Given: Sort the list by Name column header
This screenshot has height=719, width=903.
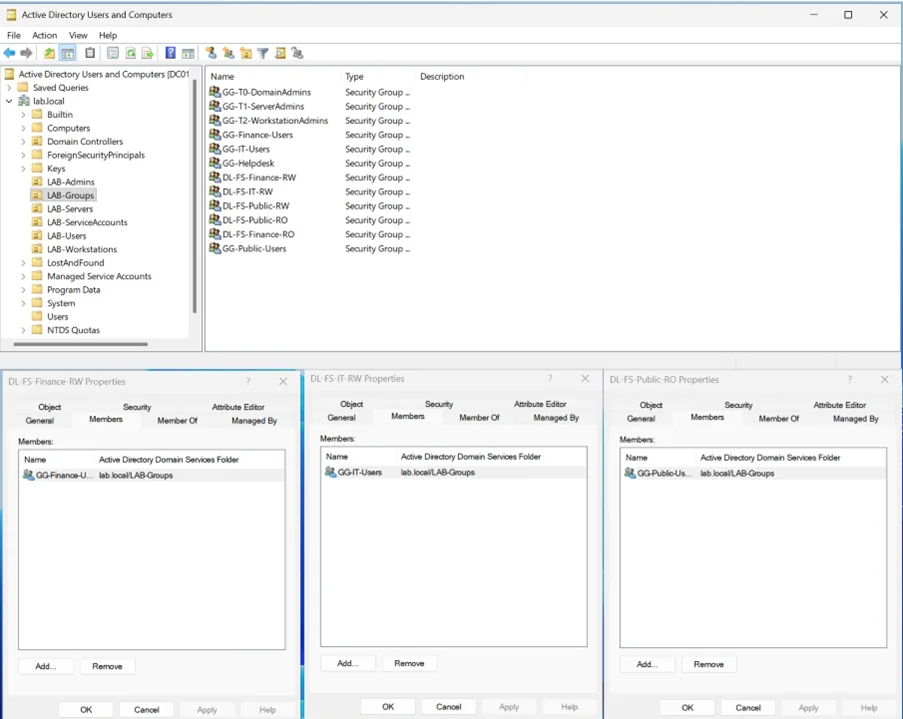Looking at the screenshot, I should point(274,77).
